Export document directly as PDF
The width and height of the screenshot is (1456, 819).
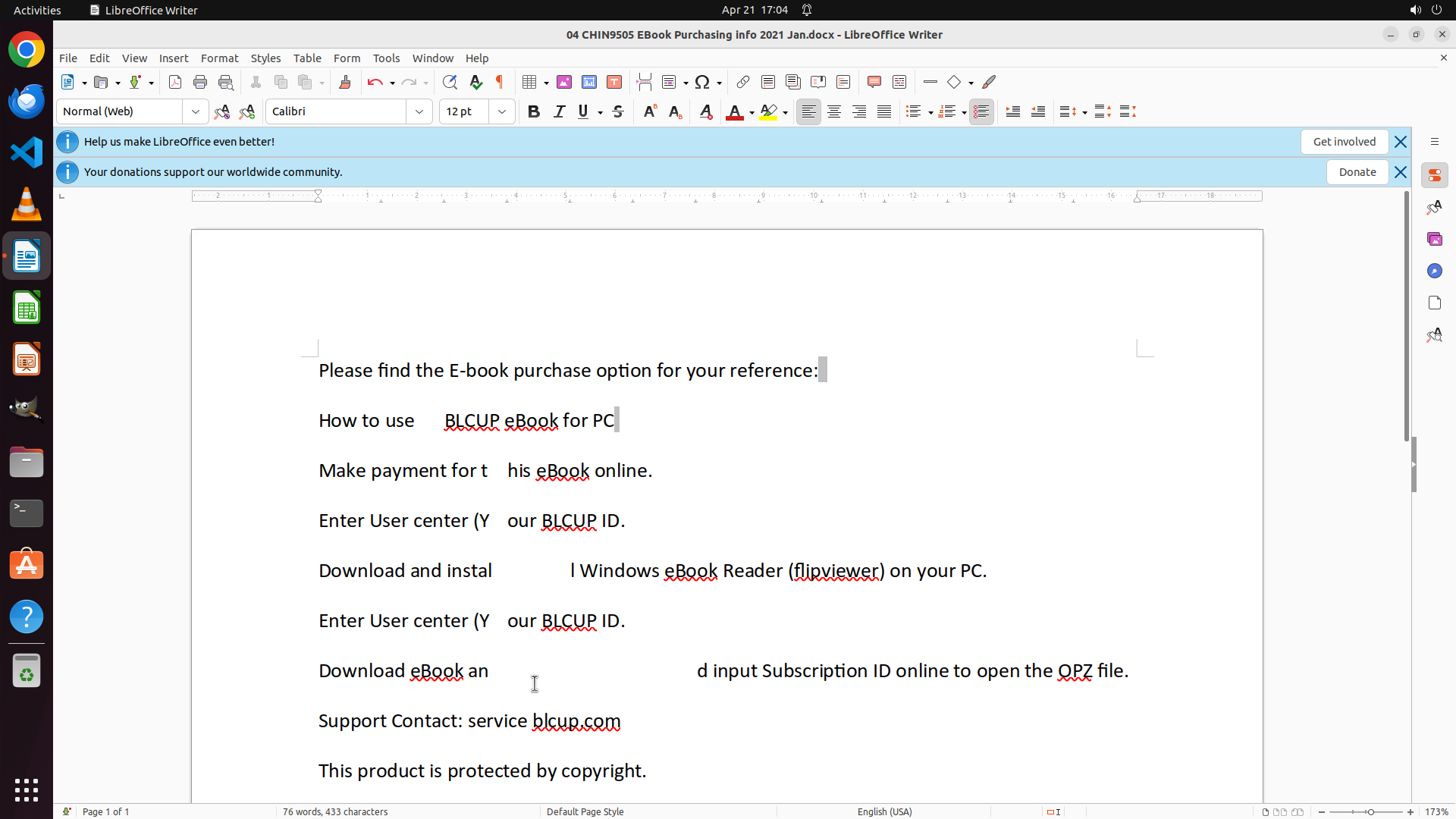pyautogui.click(x=175, y=82)
